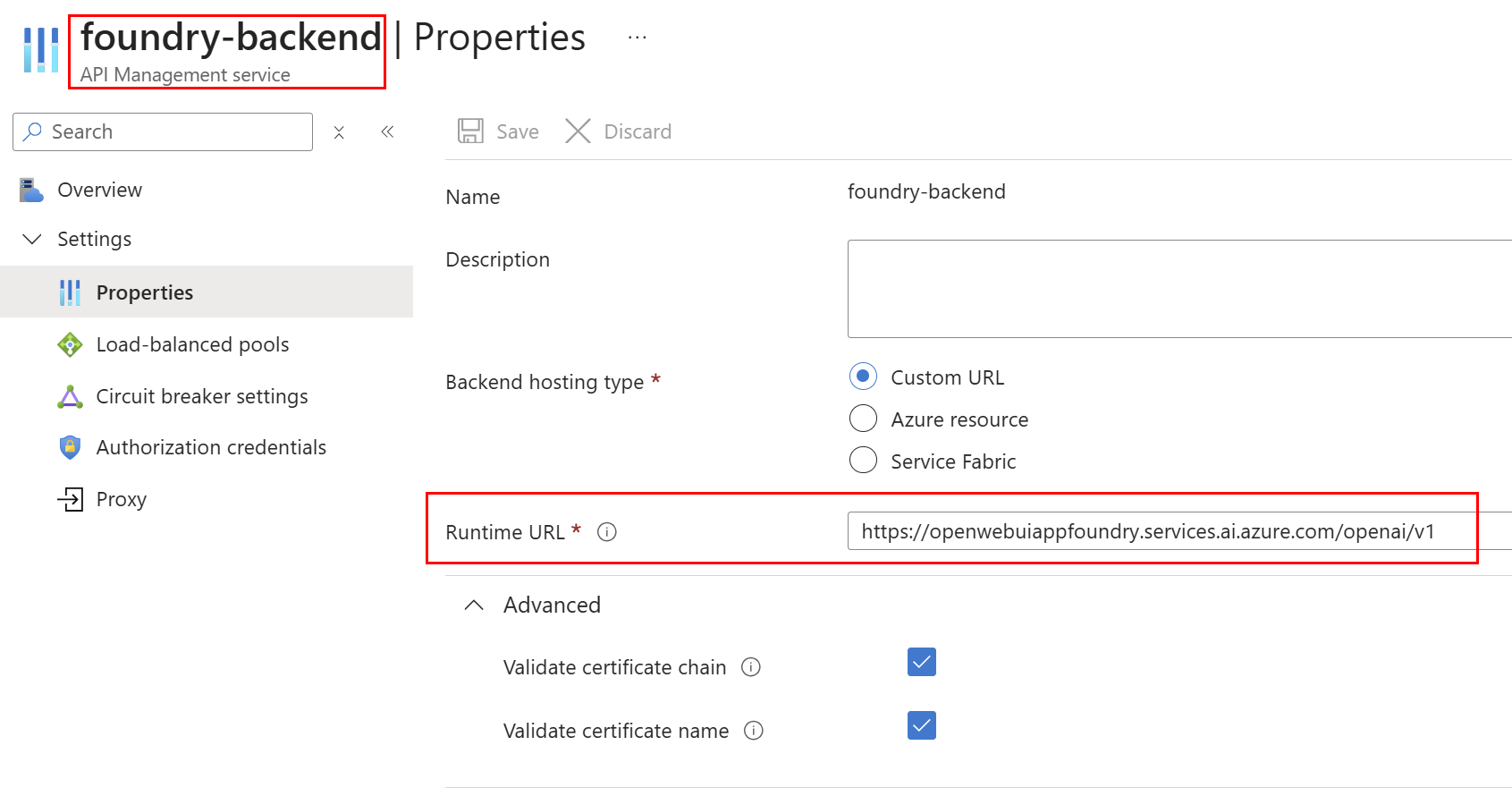Collapse the sidebar with double chevron icon

point(387,132)
